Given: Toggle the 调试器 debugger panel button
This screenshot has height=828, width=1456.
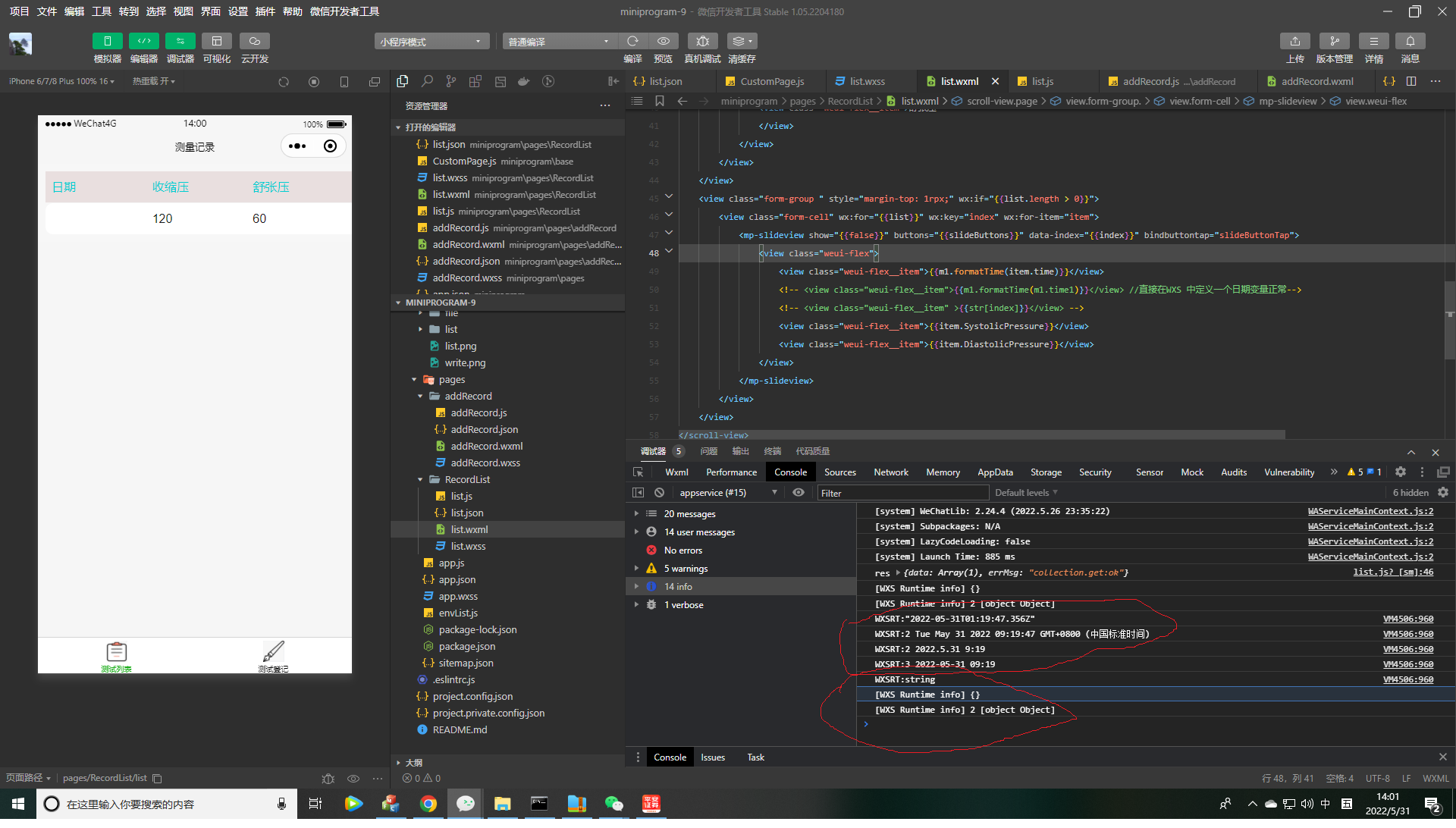Looking at the screenshot, I should 180,41.
